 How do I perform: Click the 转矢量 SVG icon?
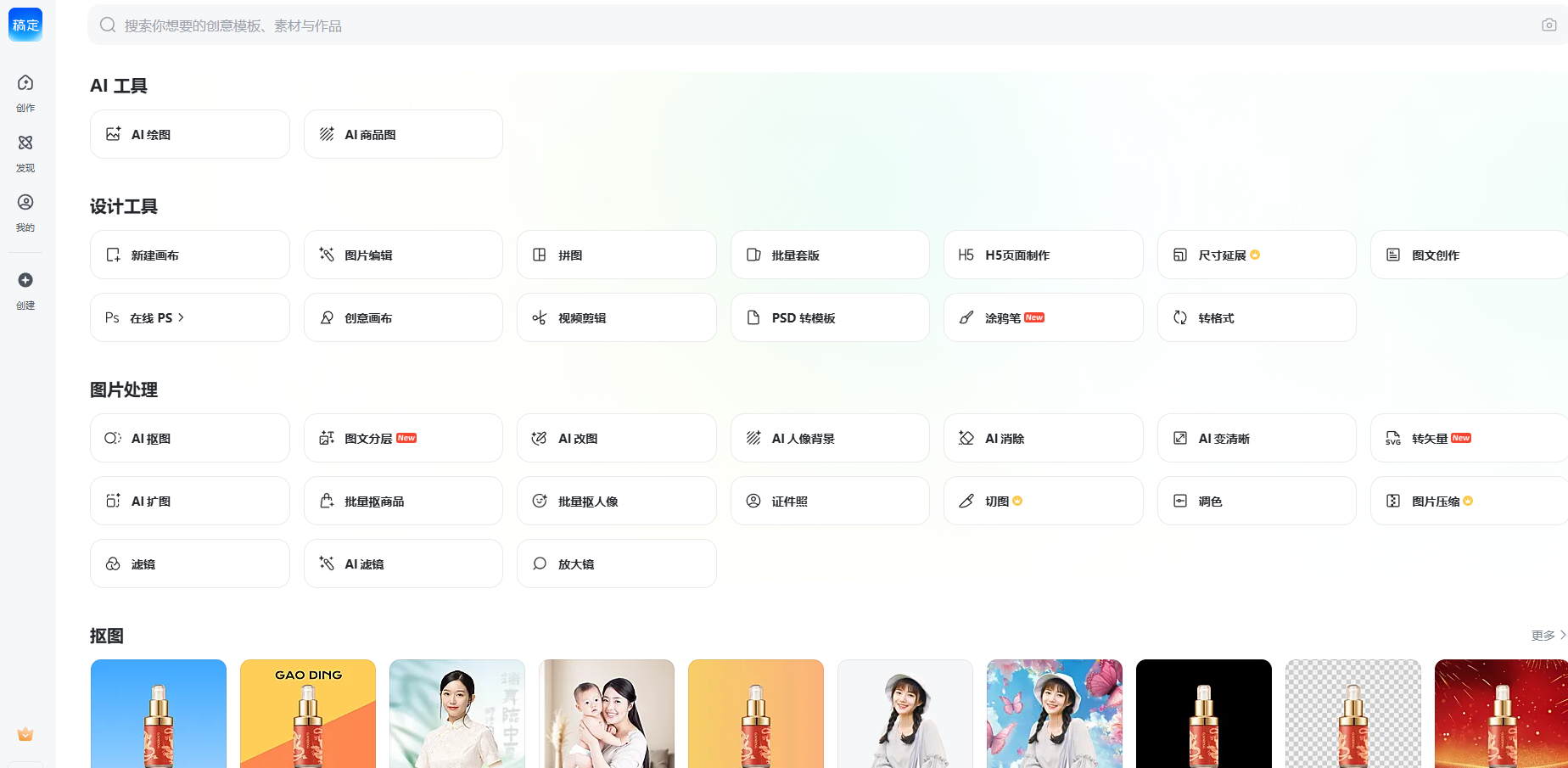pyautogui.click(x=1393, y=438)
